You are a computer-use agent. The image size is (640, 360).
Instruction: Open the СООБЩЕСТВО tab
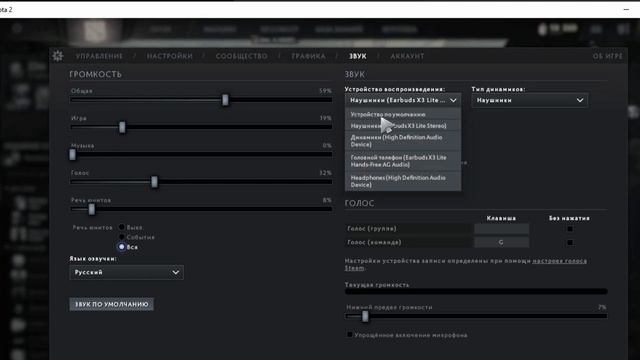(x=242, y=56)
